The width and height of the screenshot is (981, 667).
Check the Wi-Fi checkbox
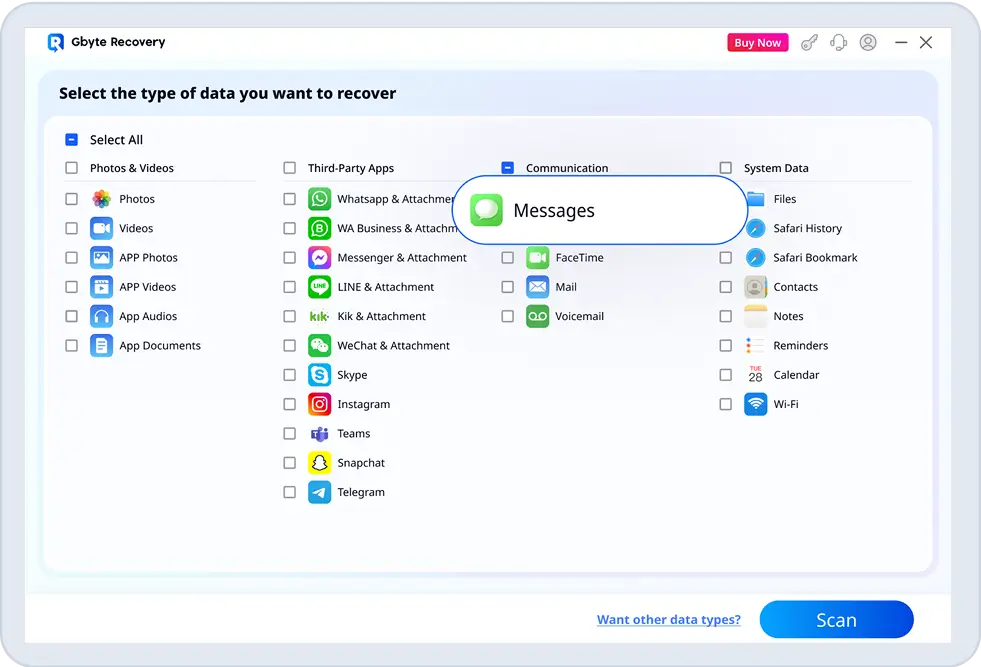pyautogui.click(x=726, y=404)
